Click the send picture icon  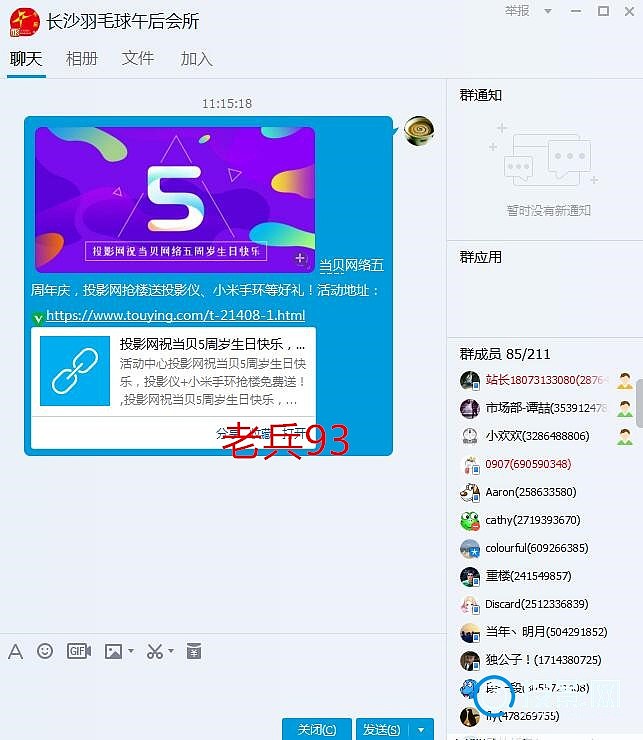click(113, 651)
